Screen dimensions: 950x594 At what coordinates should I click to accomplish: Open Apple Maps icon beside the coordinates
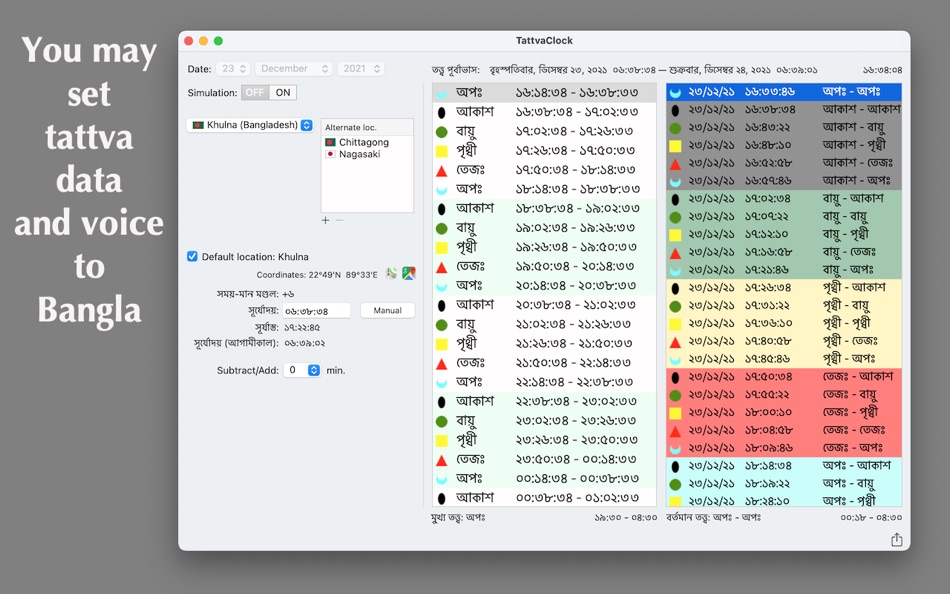coord(391,274)
